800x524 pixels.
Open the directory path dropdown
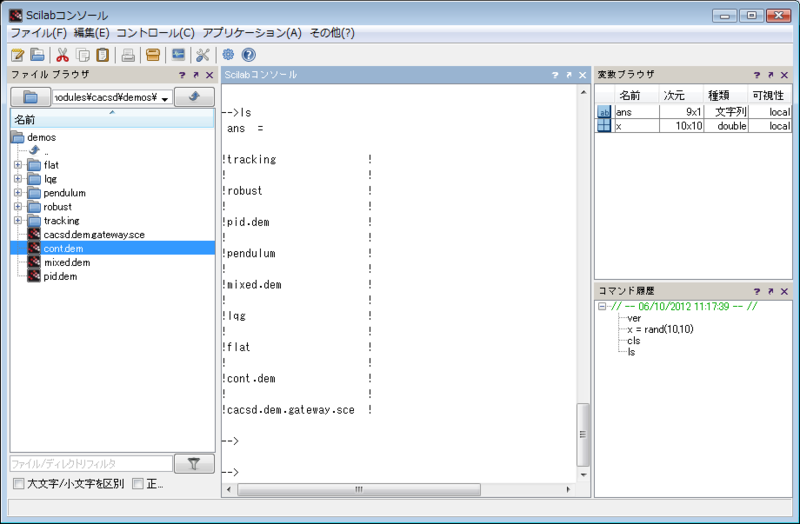click(x=165, y=97)
